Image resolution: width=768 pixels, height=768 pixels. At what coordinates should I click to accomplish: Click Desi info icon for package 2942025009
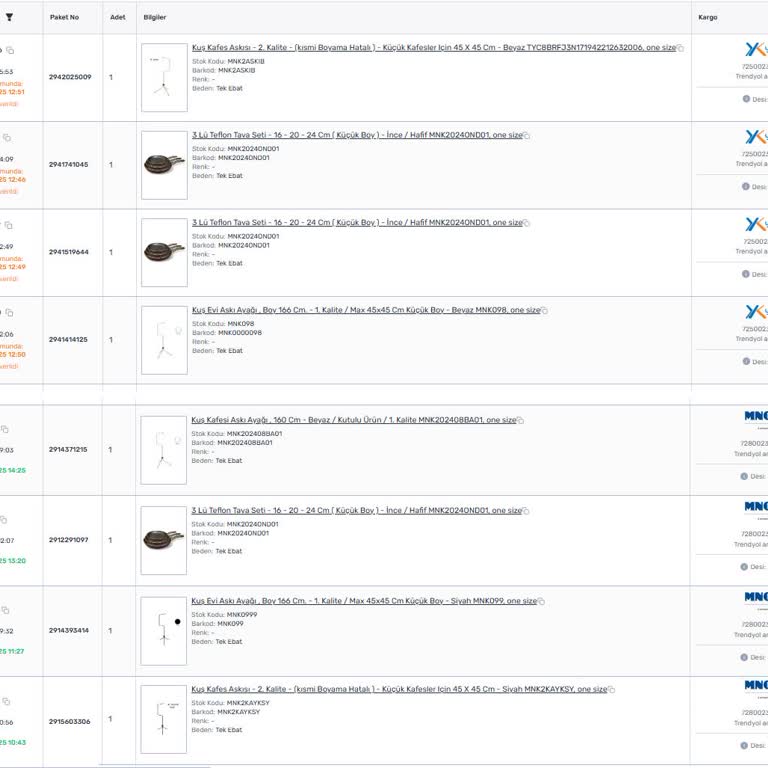[x=746, y=99]
